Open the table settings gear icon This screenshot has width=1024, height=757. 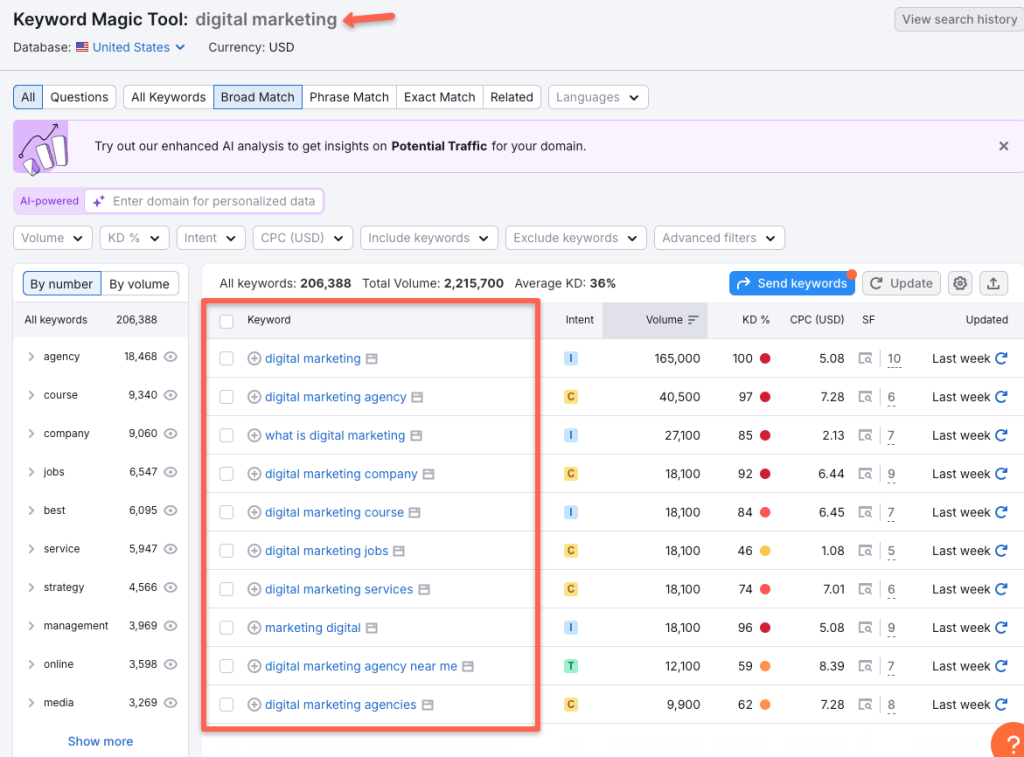point(959,283)
